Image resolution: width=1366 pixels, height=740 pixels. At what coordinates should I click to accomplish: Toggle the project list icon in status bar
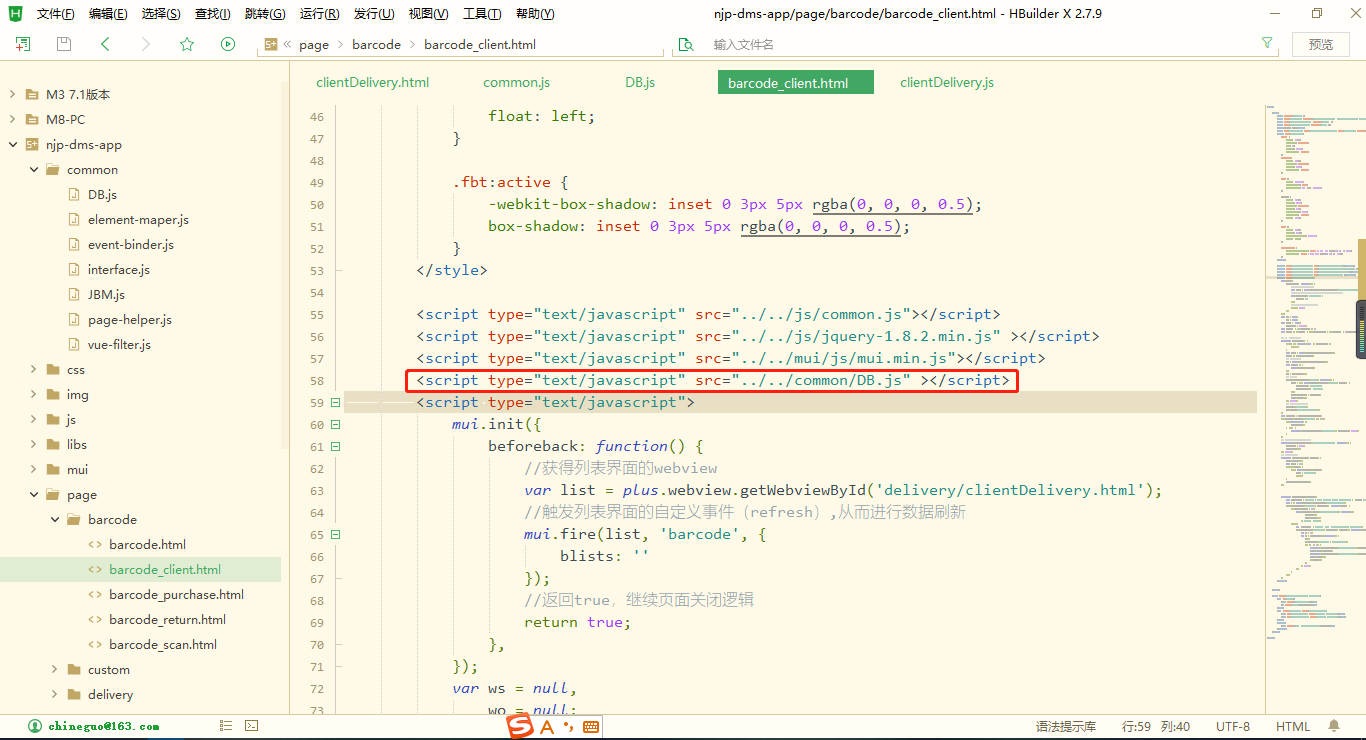[x=226, y=726]
